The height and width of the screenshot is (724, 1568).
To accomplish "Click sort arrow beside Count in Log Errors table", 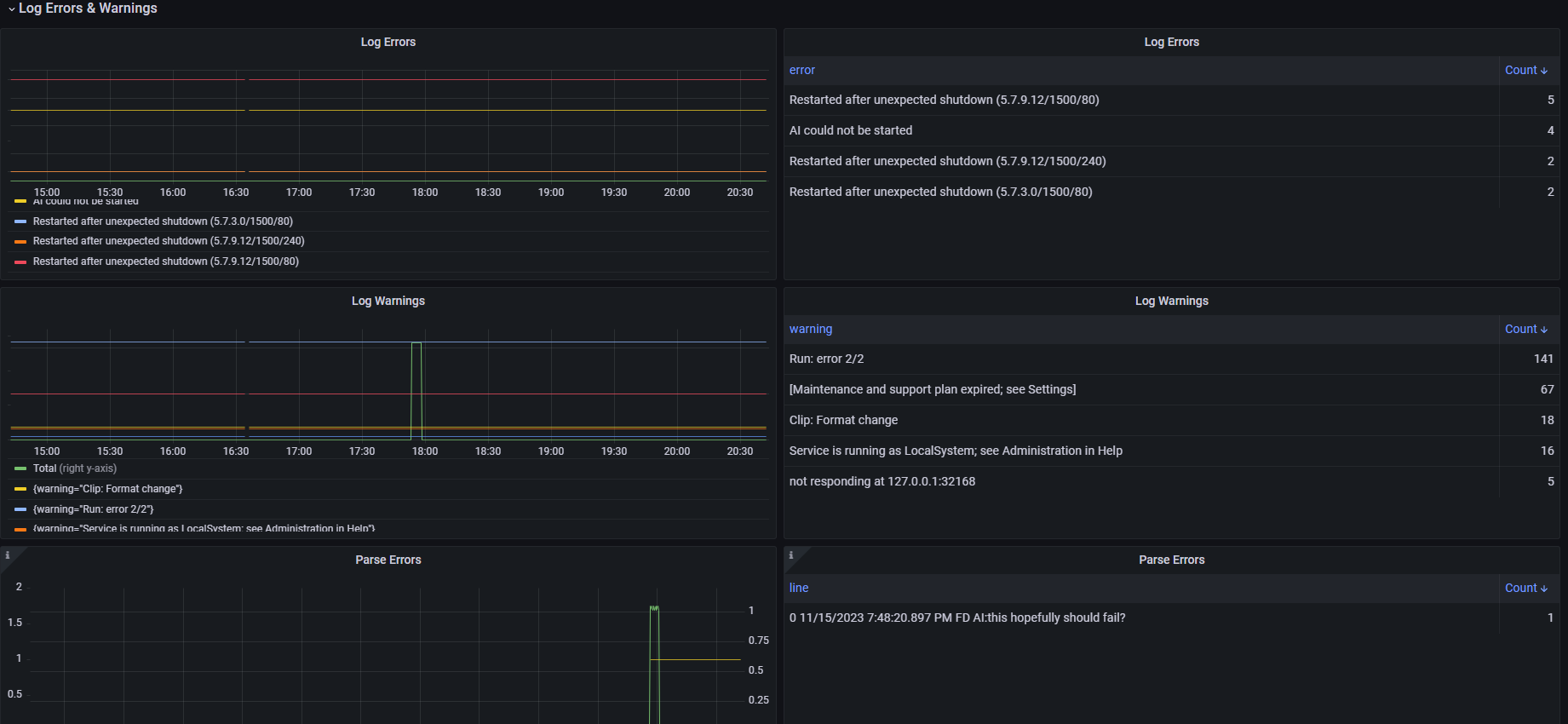I will [x=1544, y=71].
